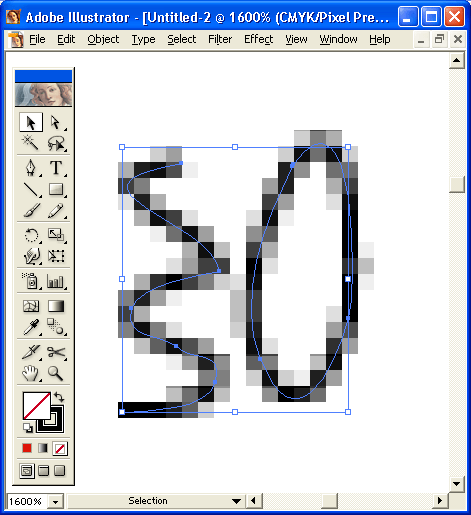
Task: Open the zoom level dropdown arrow
Action: (55, 502)
